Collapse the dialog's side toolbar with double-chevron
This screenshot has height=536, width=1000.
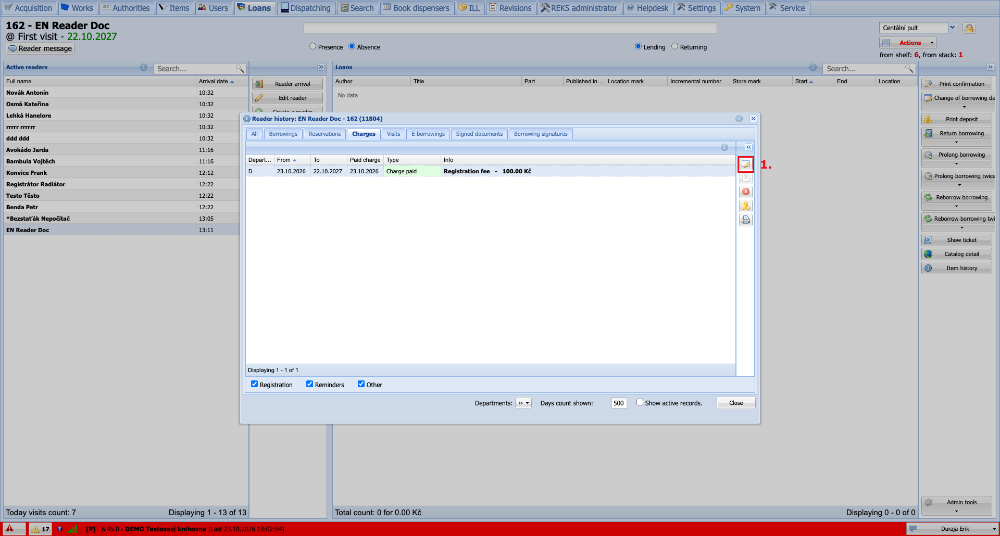(x=749, y=147)
